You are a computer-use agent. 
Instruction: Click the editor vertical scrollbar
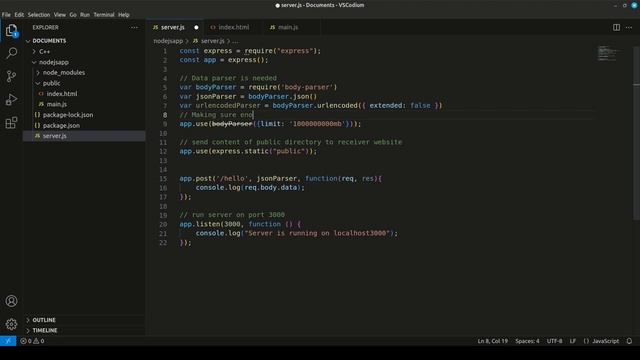coord(636,133)
